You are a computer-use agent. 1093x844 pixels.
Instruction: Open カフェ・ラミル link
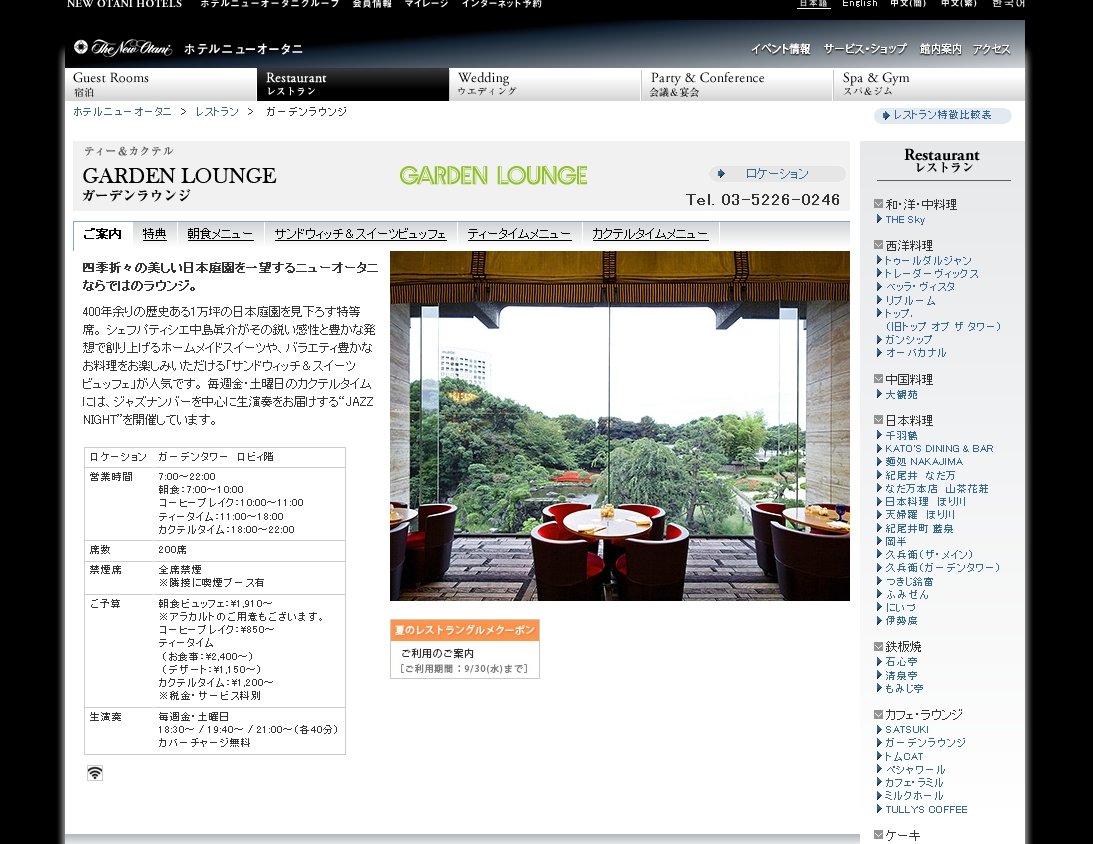pyautogui.click(x=913, y=783)
